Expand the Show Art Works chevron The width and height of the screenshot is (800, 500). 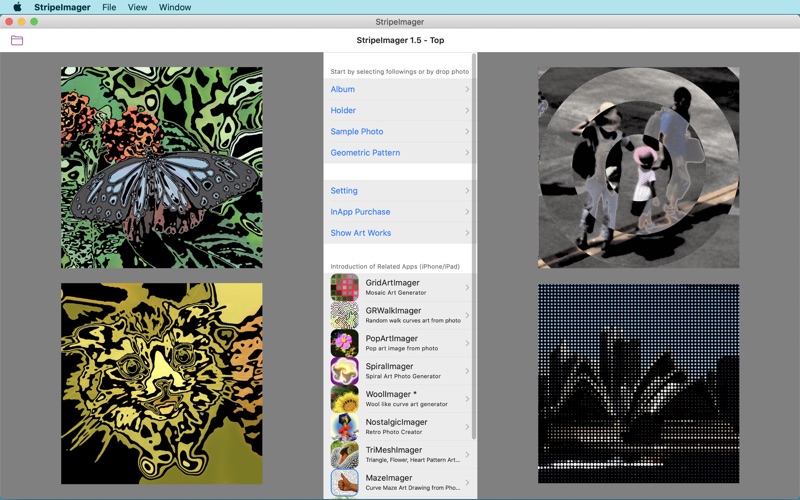pyautogui.click(x=467, y=233)
